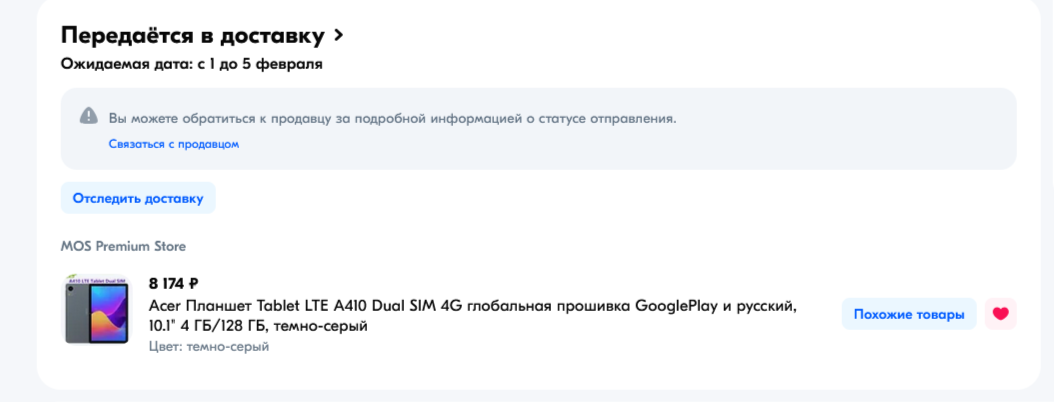The height and width of the screenshot is (402, 1054).
Task: Open the Acer tablet product thumbnail
Action: tap(97, 311)
